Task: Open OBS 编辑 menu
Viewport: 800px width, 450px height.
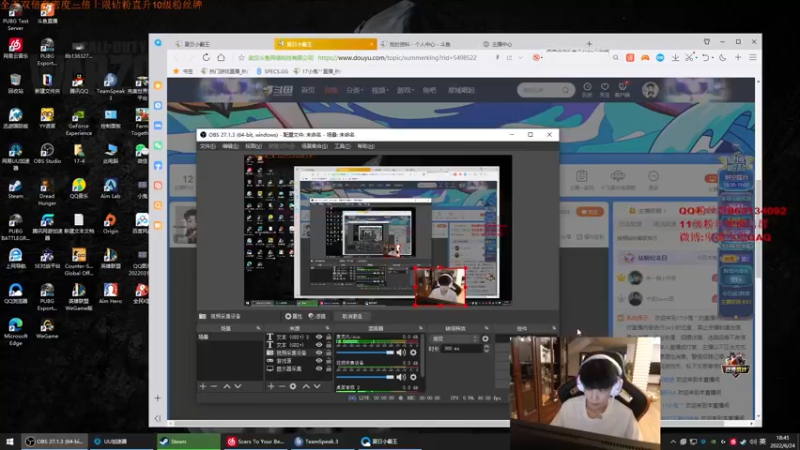Action: [230, 146]
